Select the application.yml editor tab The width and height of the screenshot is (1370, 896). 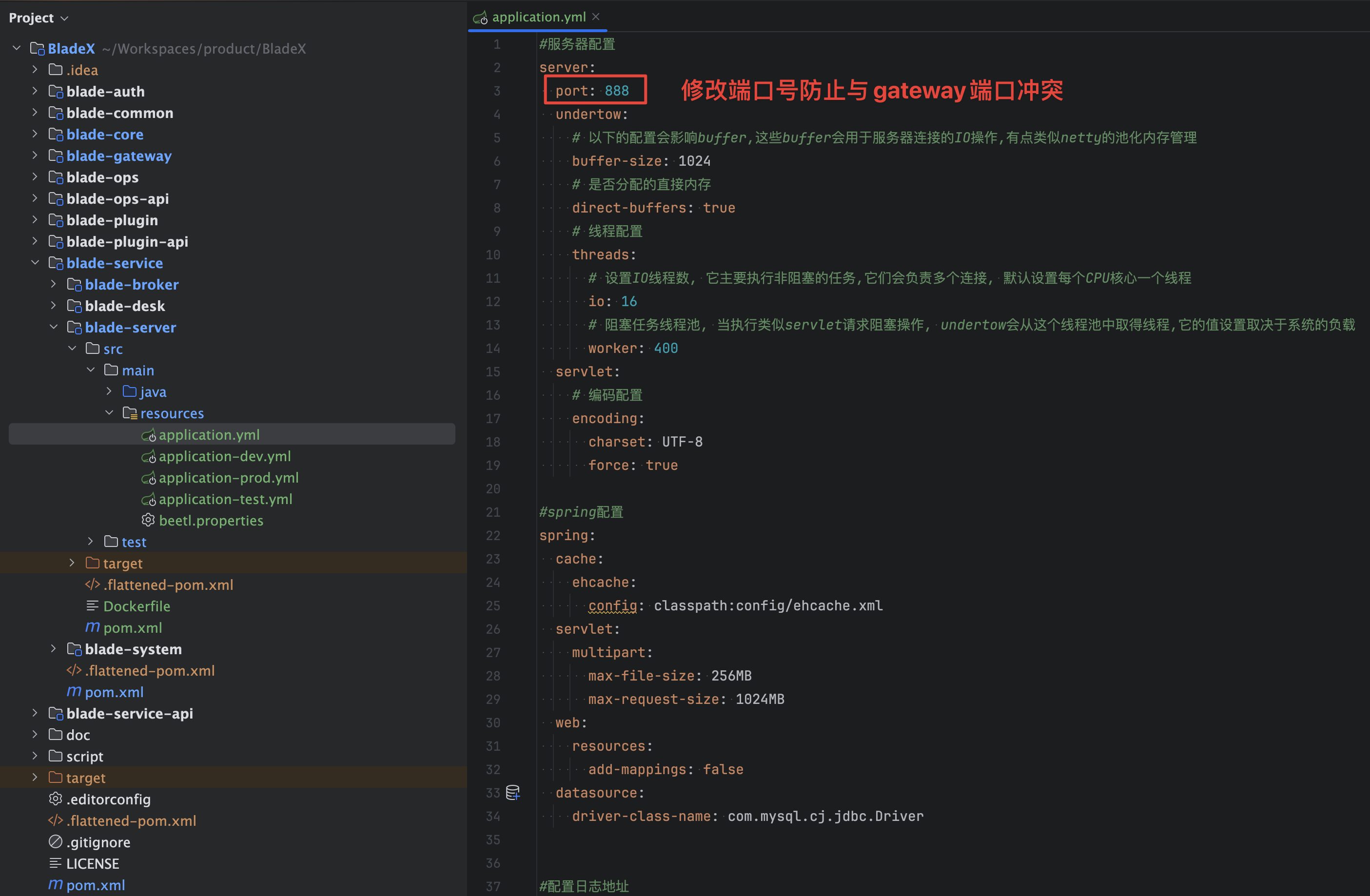(538, 17)
